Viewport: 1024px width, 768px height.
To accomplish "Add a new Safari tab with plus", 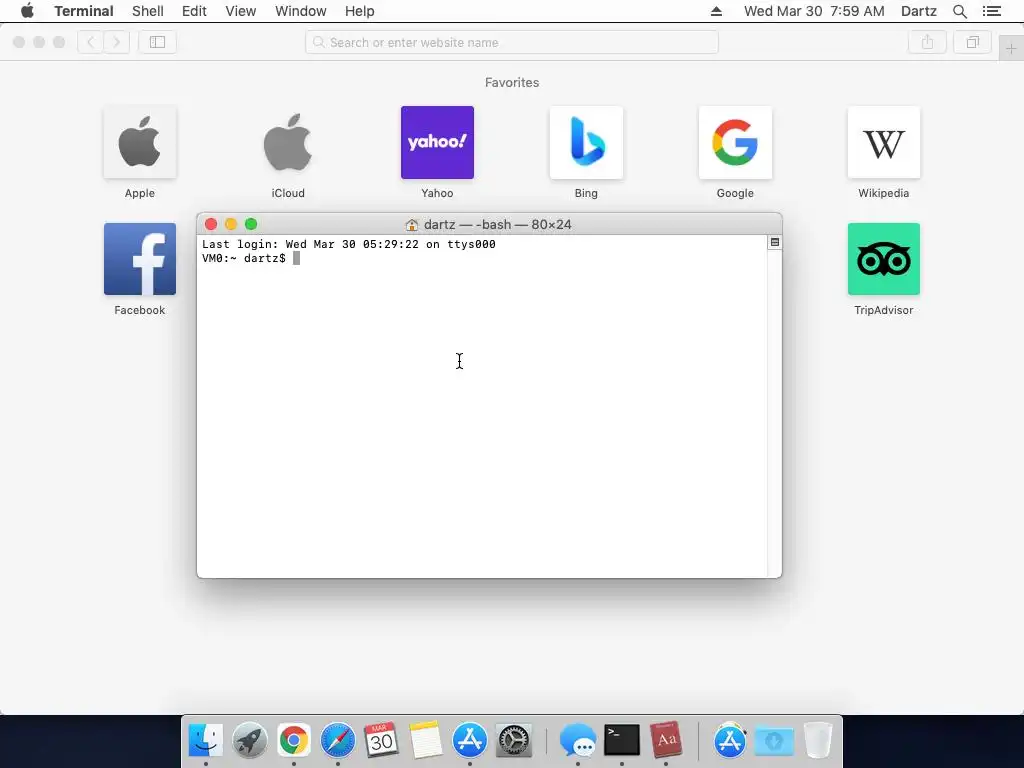I will click(1011, 49).
